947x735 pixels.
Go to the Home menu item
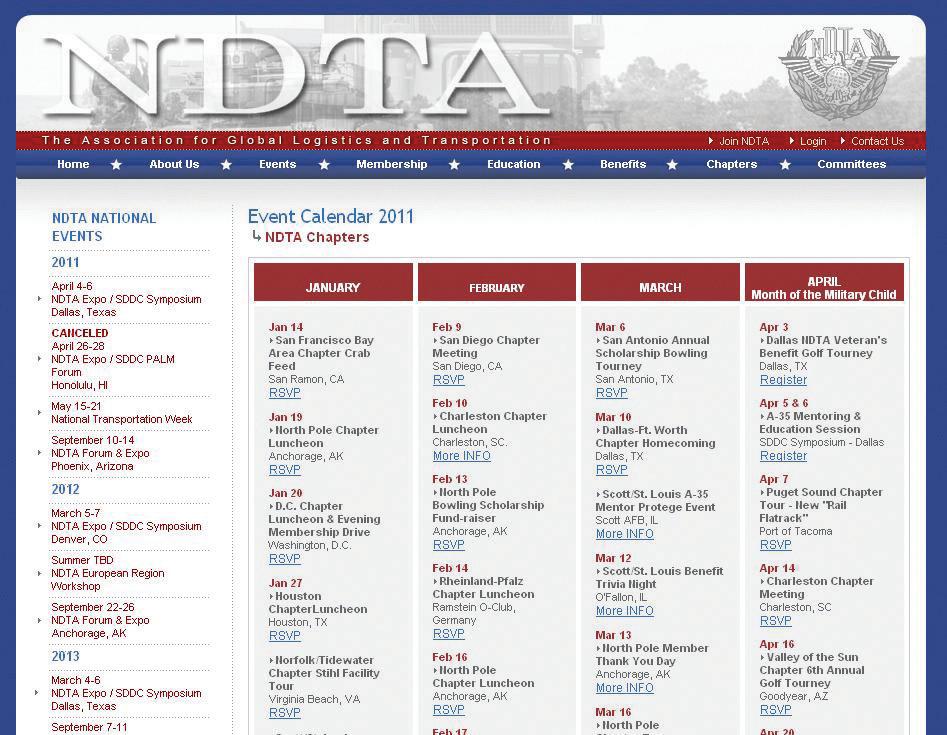[x=73, y=164]
